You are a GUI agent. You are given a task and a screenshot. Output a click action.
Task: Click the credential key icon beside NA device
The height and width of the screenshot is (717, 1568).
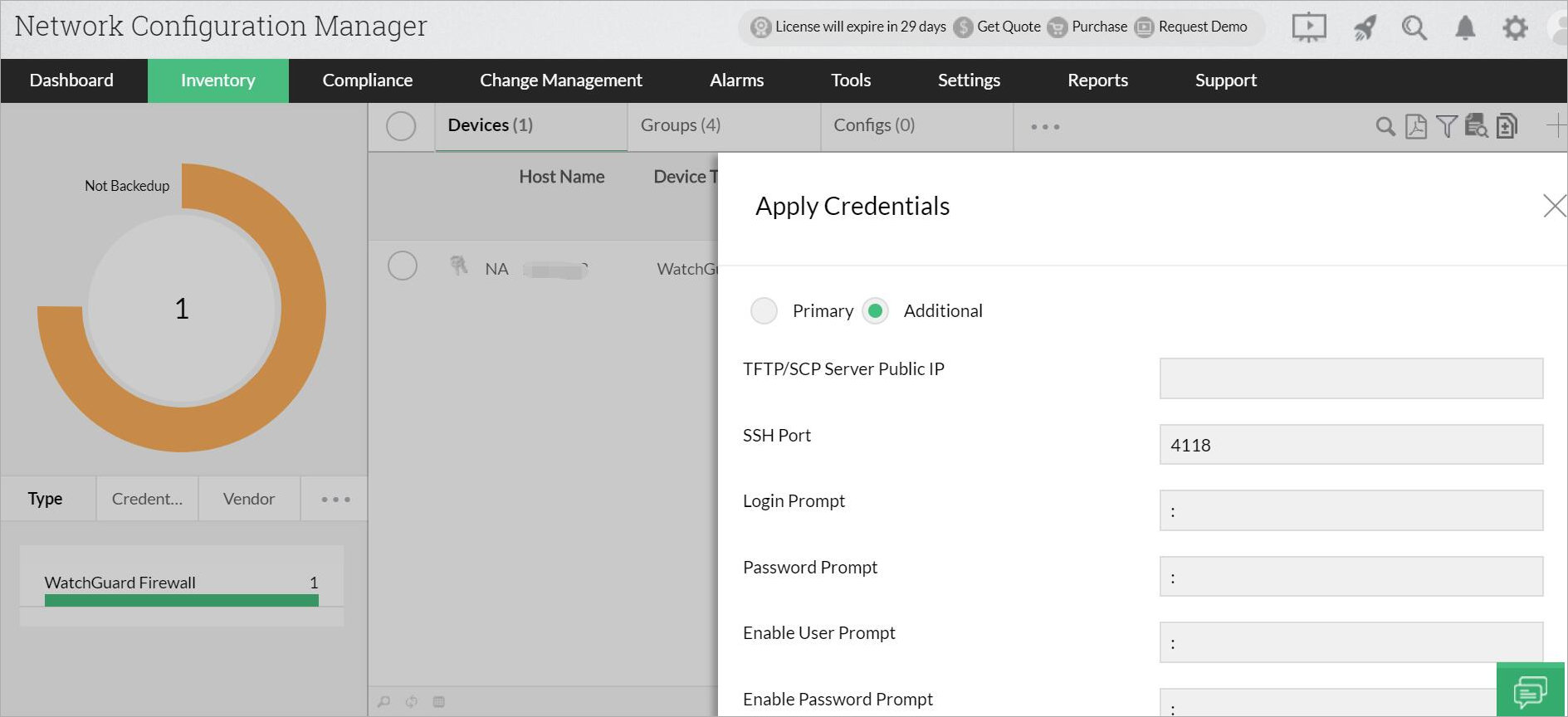pyautogui.click(x=458, y=266)
